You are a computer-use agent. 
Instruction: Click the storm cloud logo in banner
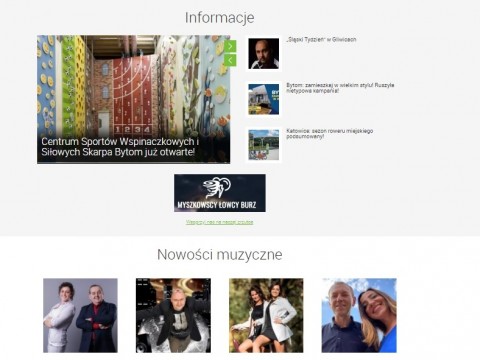pos(217,188)
